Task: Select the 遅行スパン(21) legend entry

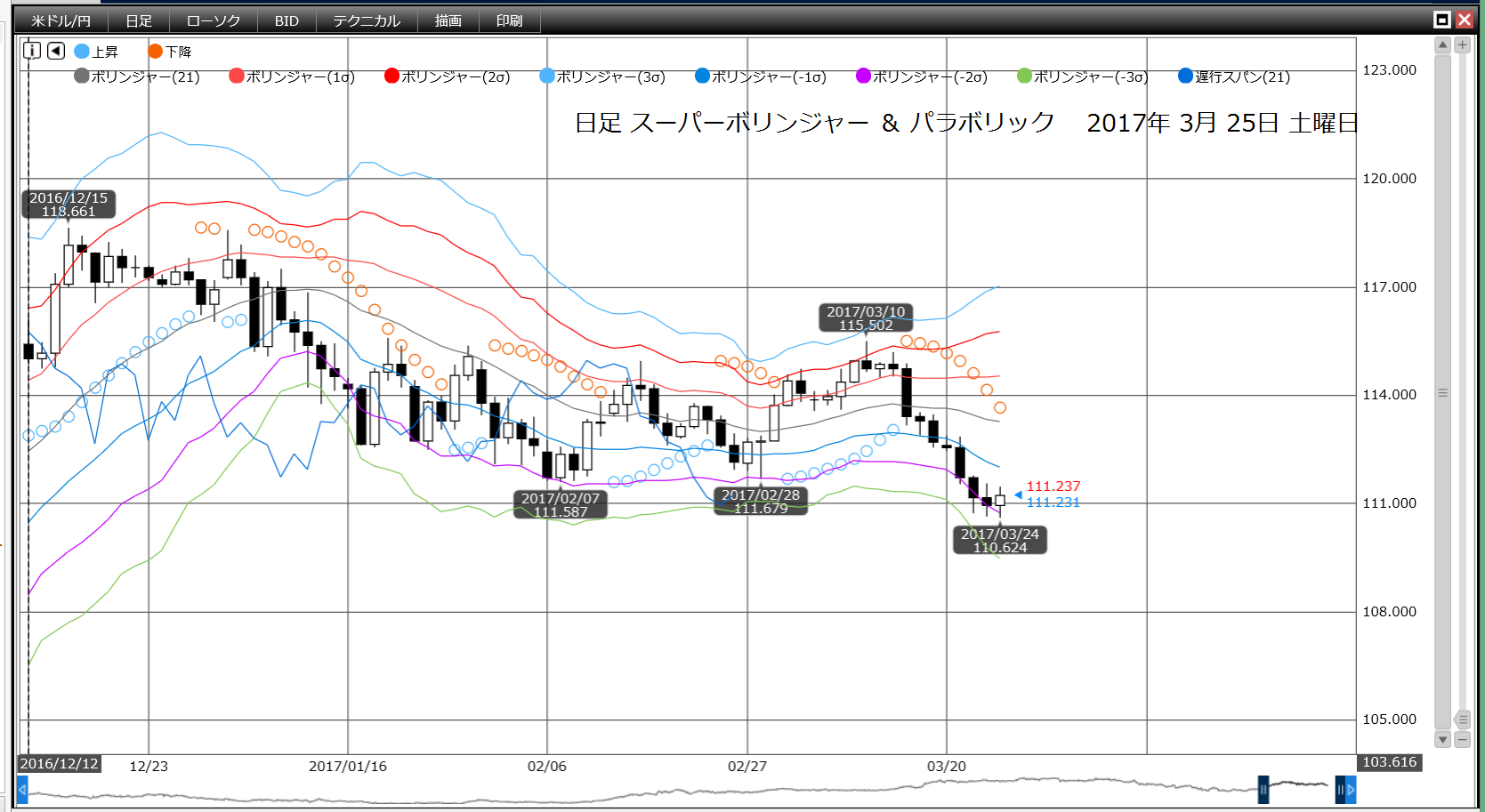Action: click(x=1234, y=76)
